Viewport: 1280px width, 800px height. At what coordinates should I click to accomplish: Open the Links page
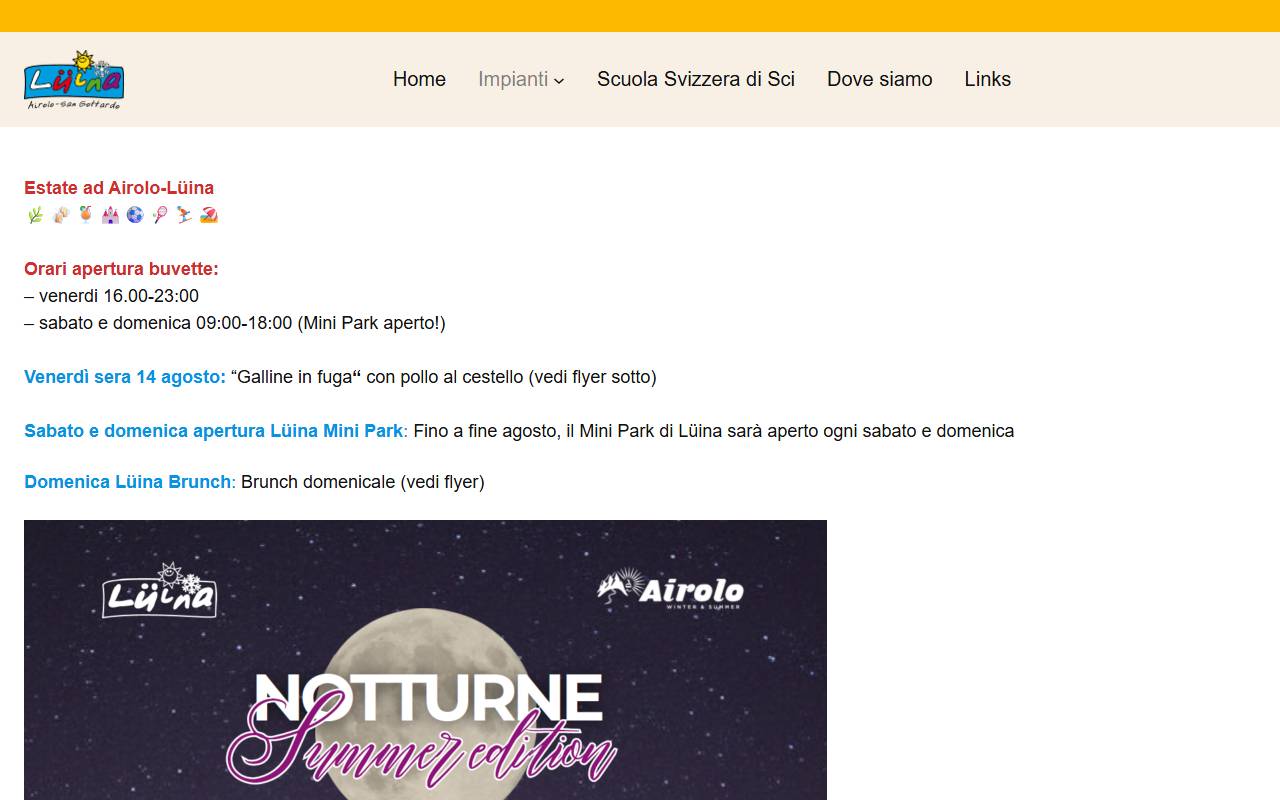click(988, 79)
